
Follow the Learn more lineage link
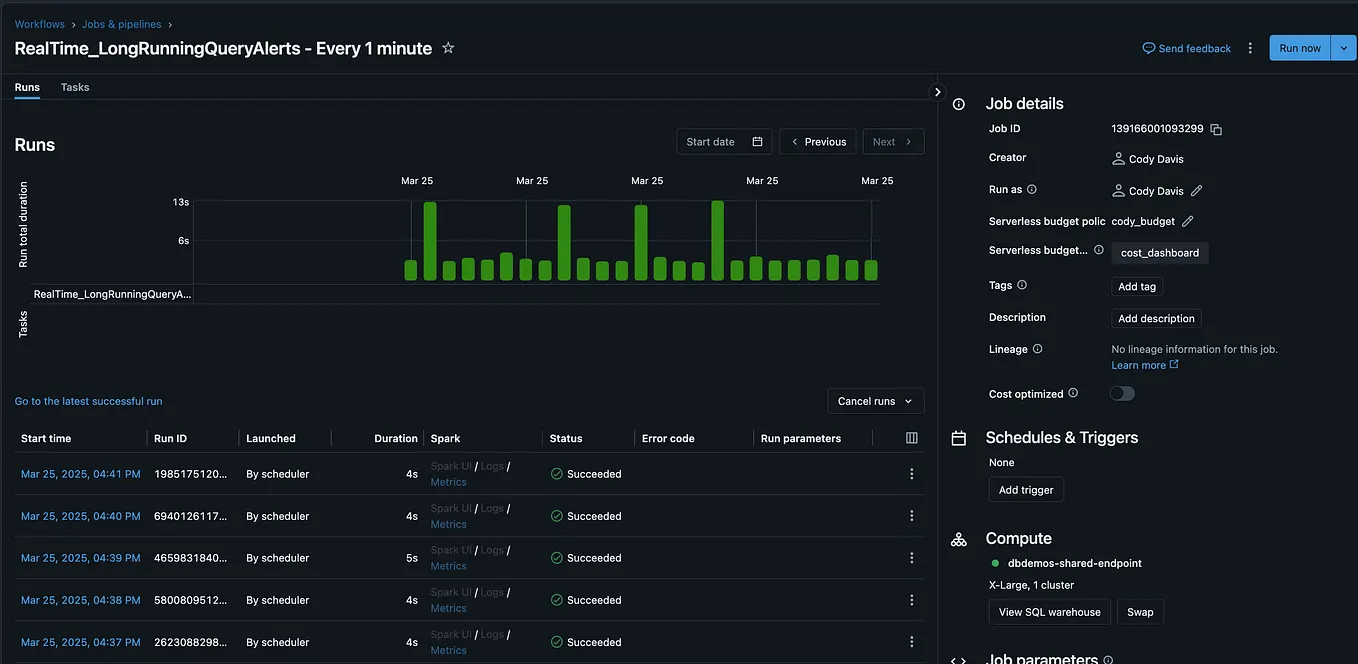(1138, 364)
